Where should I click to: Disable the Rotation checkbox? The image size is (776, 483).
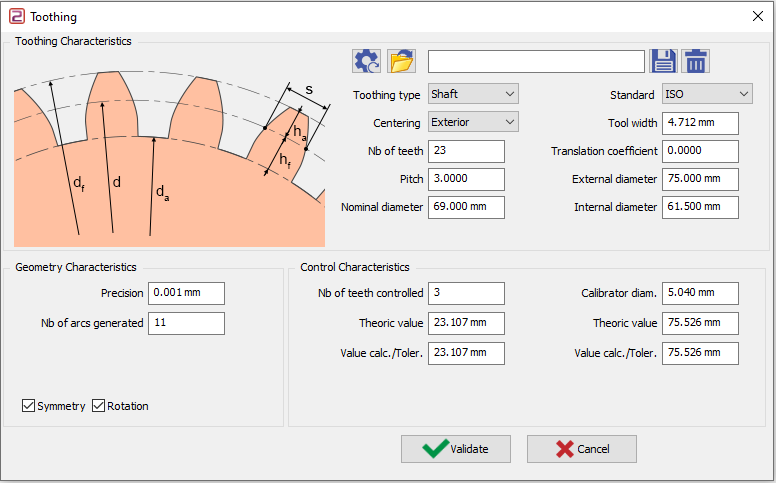[99, 406]
